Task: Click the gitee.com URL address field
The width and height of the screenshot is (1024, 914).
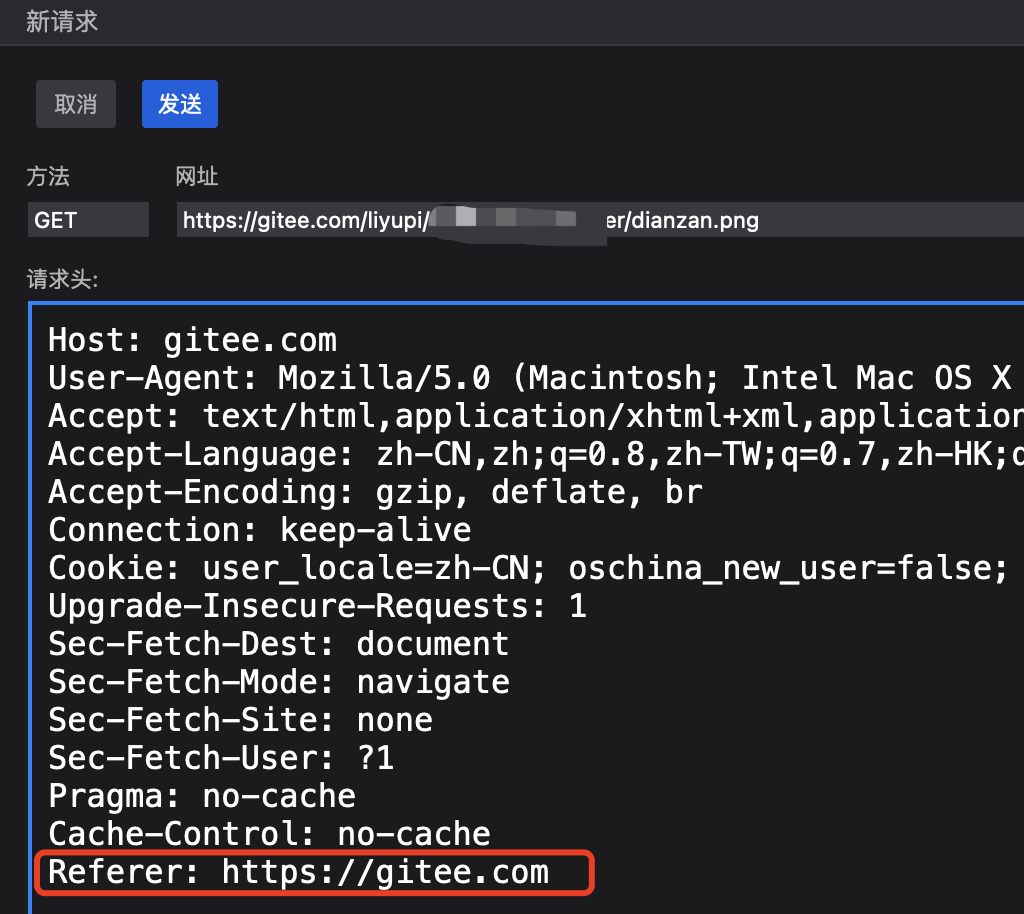Action: [x=600, y=220]
